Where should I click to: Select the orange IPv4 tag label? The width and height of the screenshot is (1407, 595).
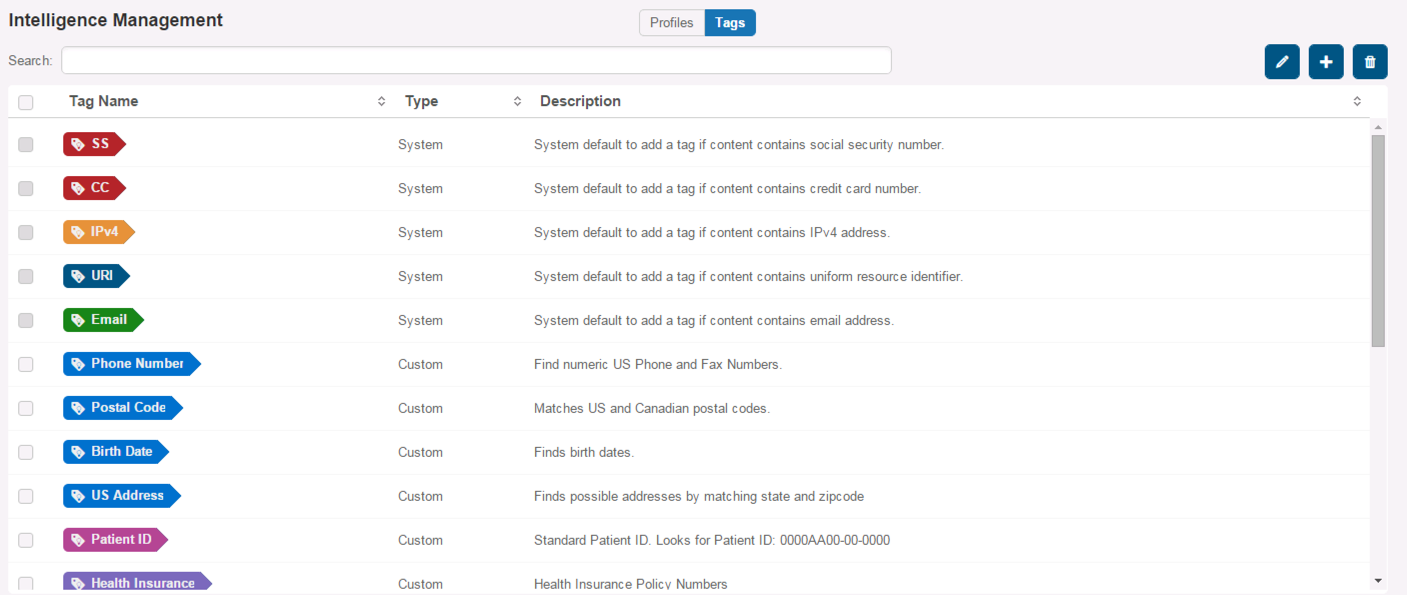(98, 232)
